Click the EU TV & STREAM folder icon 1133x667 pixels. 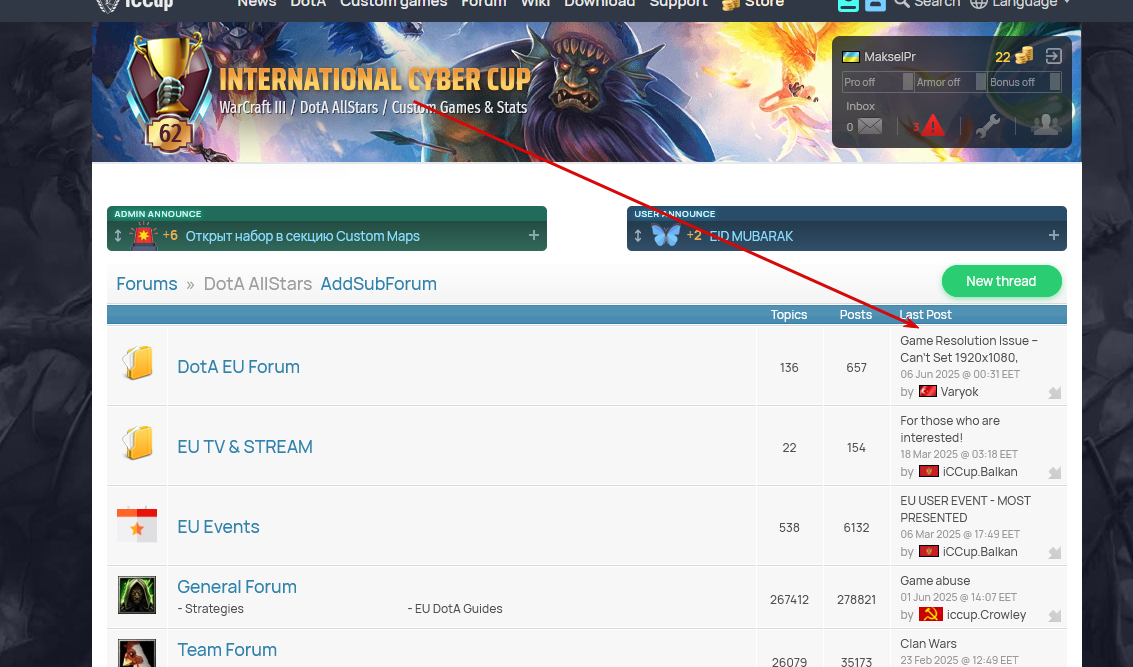pos(137,443)
